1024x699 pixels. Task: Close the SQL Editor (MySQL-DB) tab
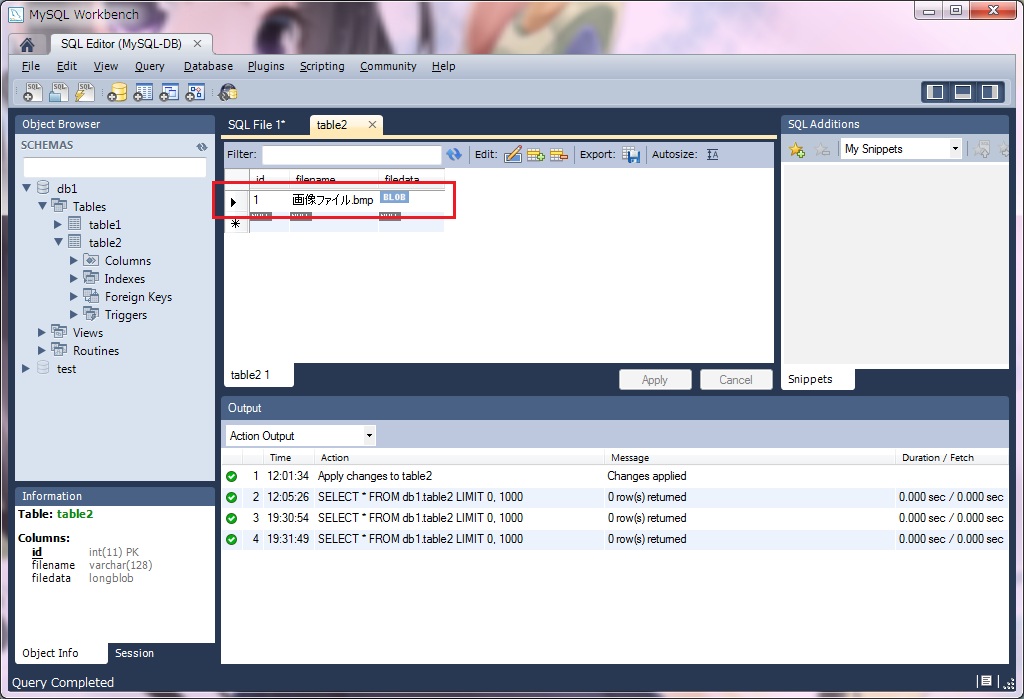[x=197, y=44]
